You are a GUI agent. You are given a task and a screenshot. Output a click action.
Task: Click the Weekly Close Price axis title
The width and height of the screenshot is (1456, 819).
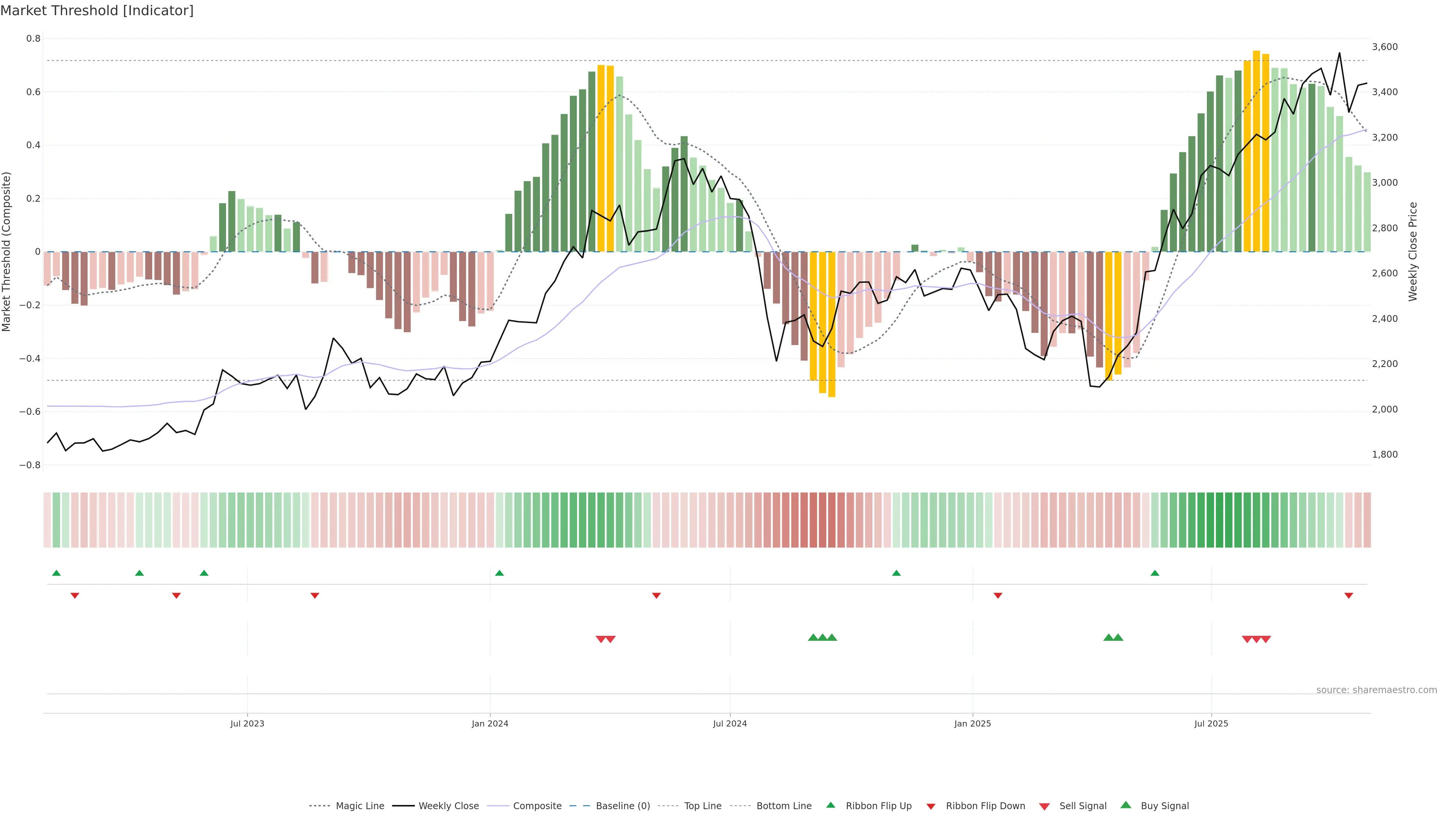coord(1413,251)
